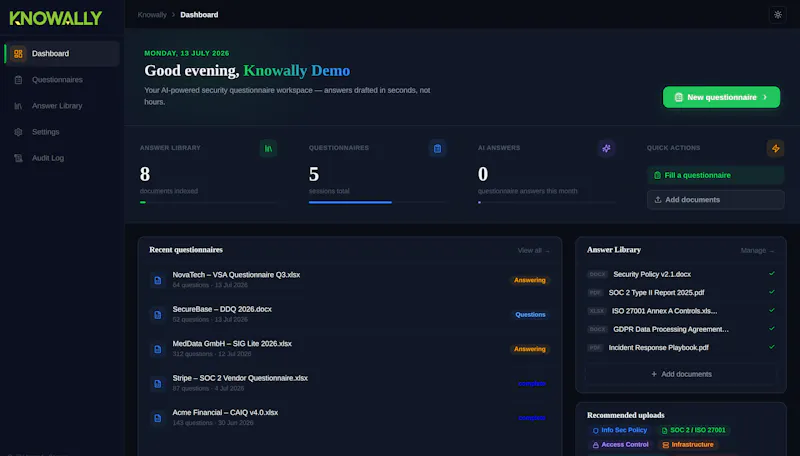Select the Info Sec Policy recommended tag
Viewport: 800px width, 456px height.
619,430
